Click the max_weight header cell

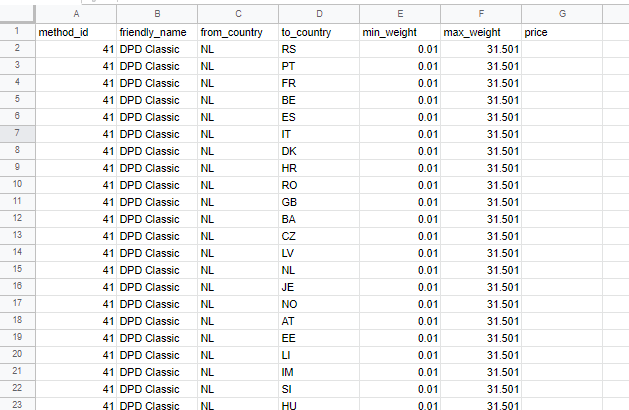[x=481, y=32]
